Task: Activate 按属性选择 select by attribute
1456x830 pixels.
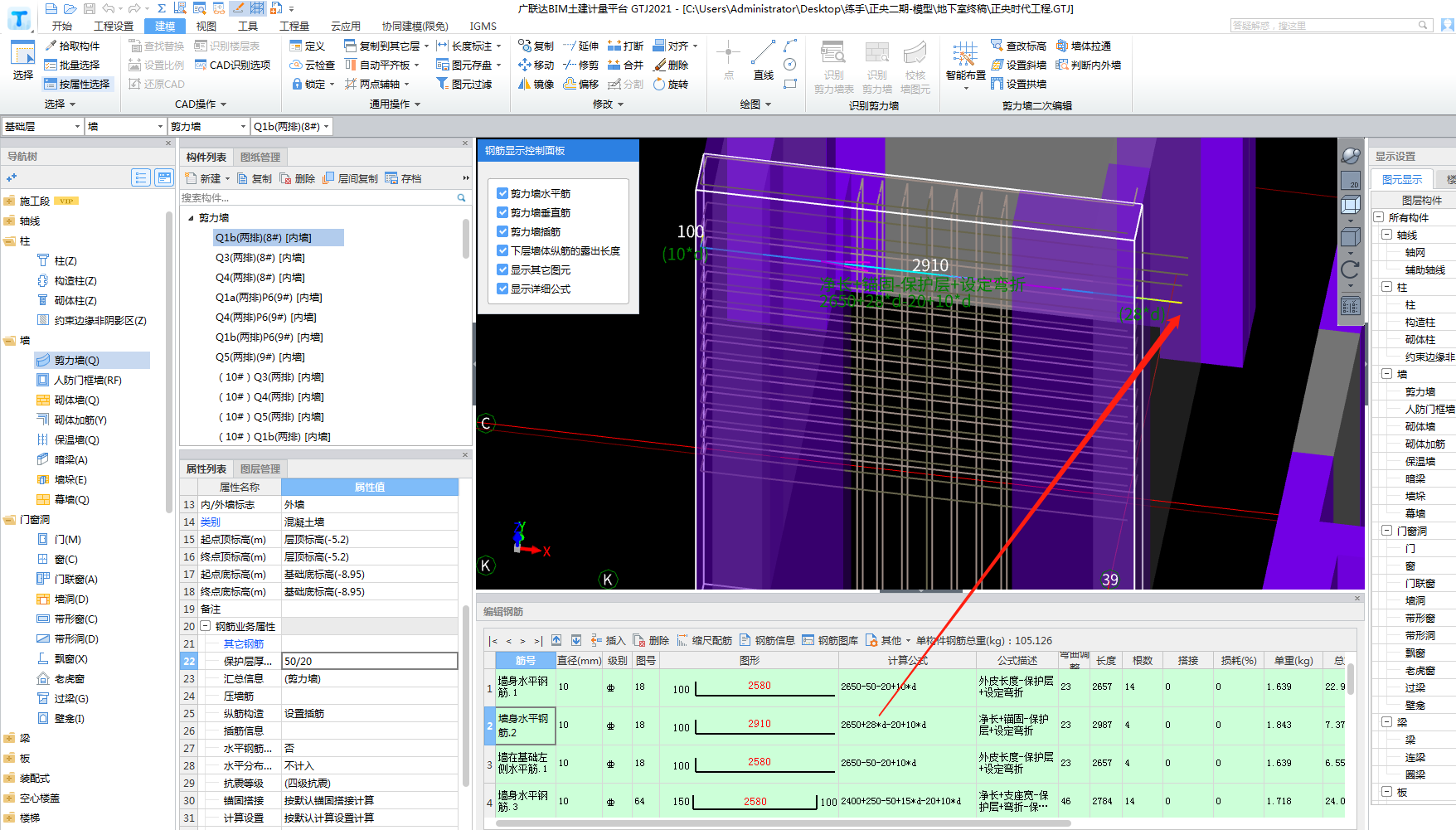Action: coord(77,84)
